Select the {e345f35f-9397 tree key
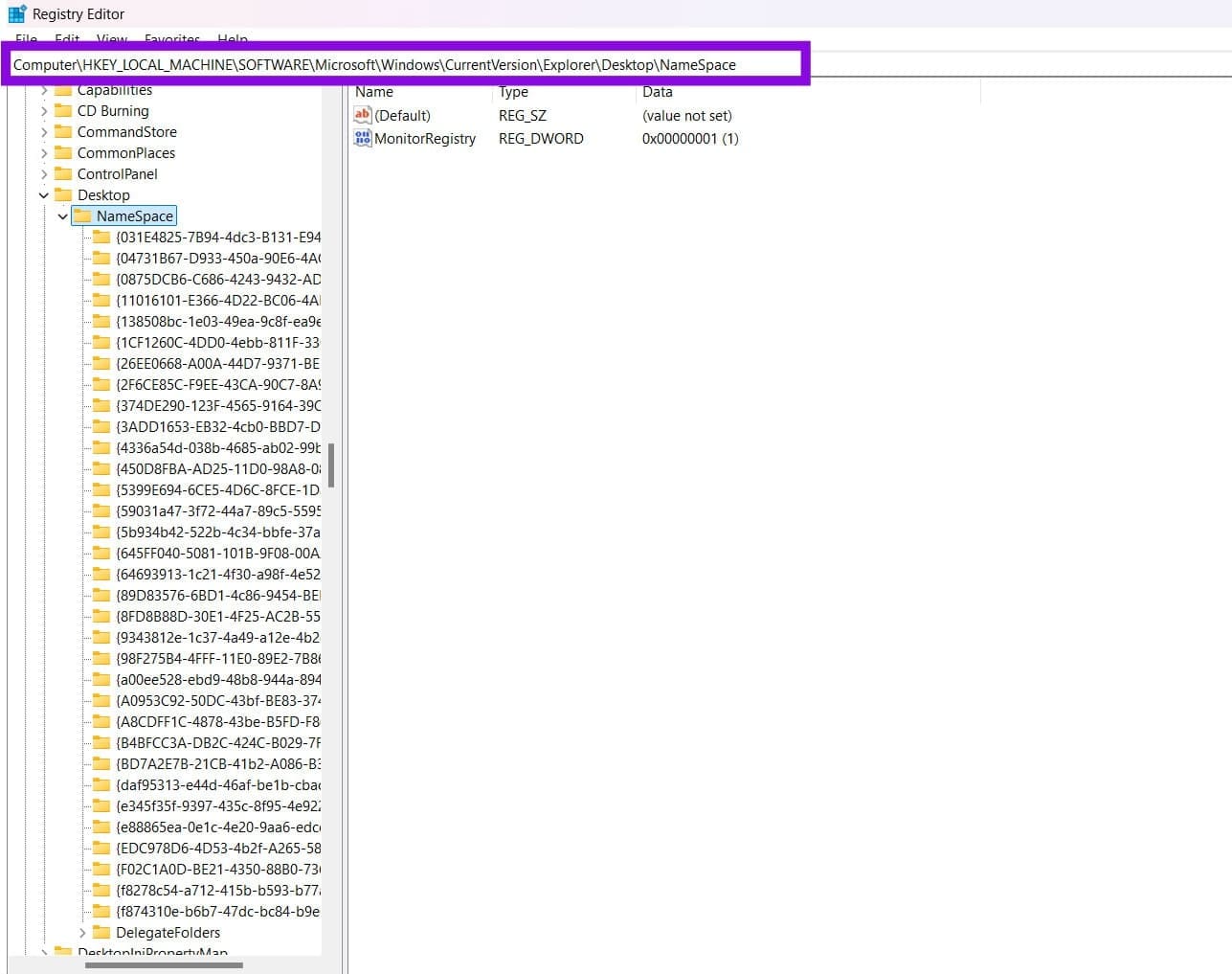Screen dimensions: 1232x974 pos(217,805)
